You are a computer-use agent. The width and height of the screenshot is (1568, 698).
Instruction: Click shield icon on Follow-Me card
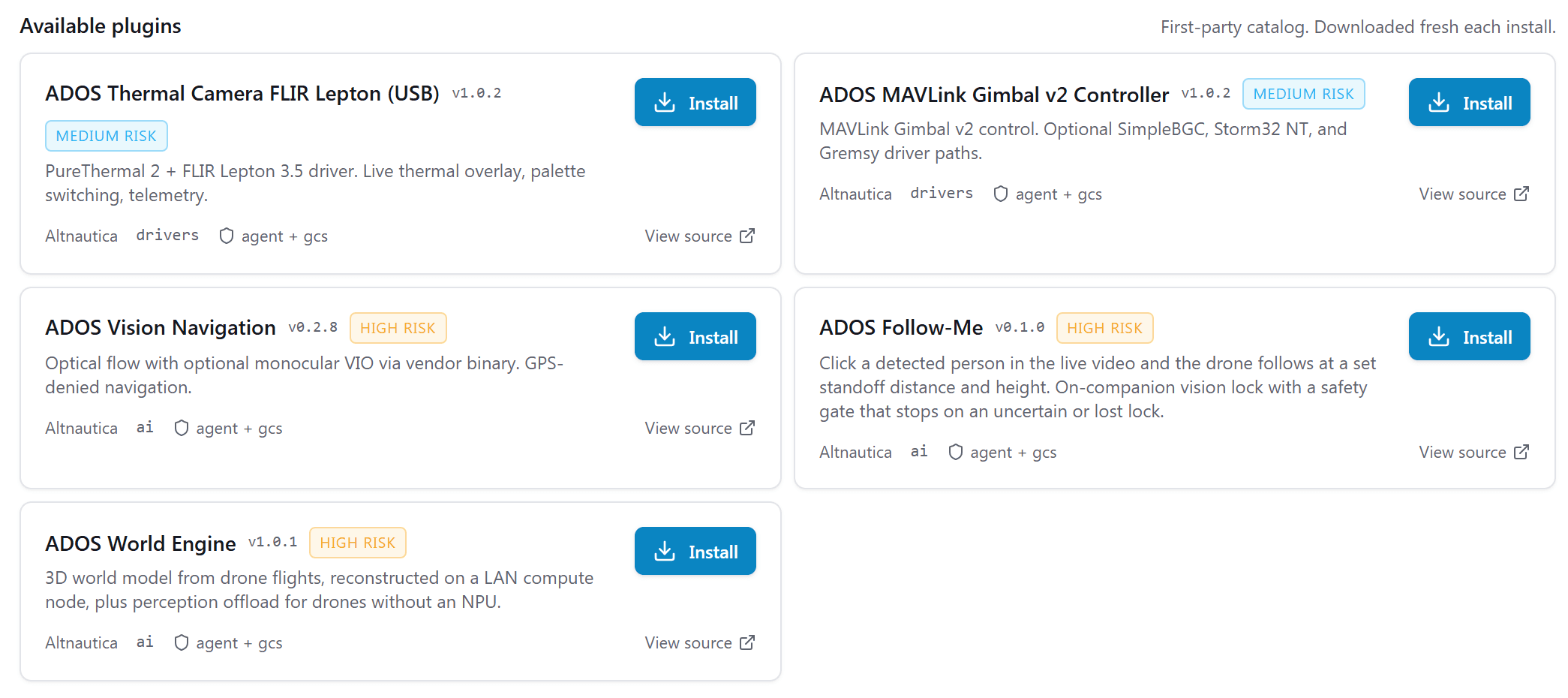click(x=956, y=452)
